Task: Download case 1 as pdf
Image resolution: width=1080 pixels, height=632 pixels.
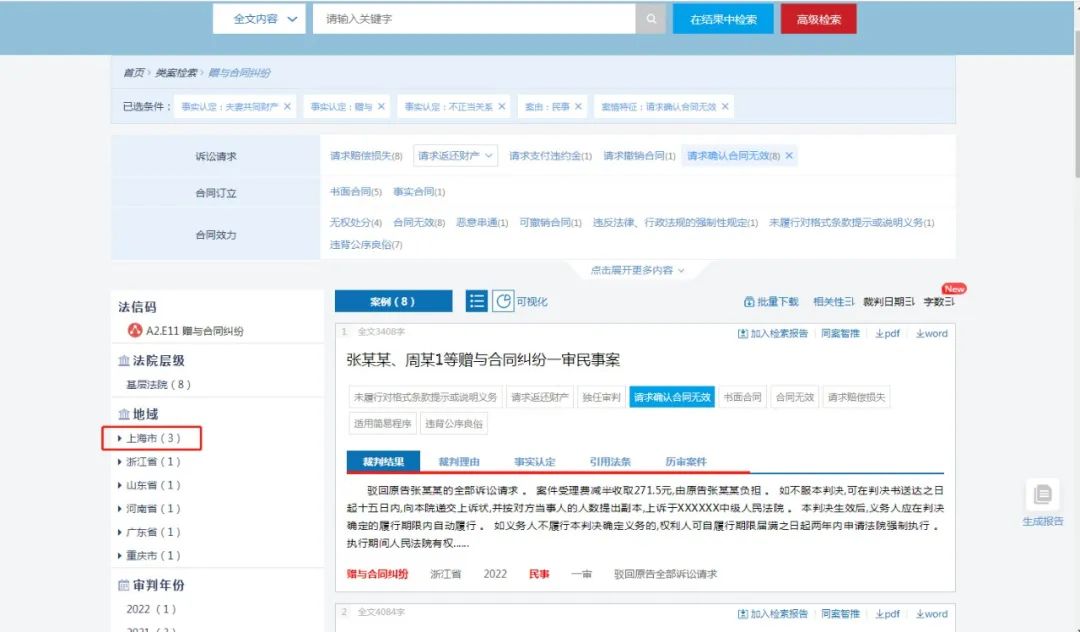Action: pyautogui.click(x=887, y=333)
